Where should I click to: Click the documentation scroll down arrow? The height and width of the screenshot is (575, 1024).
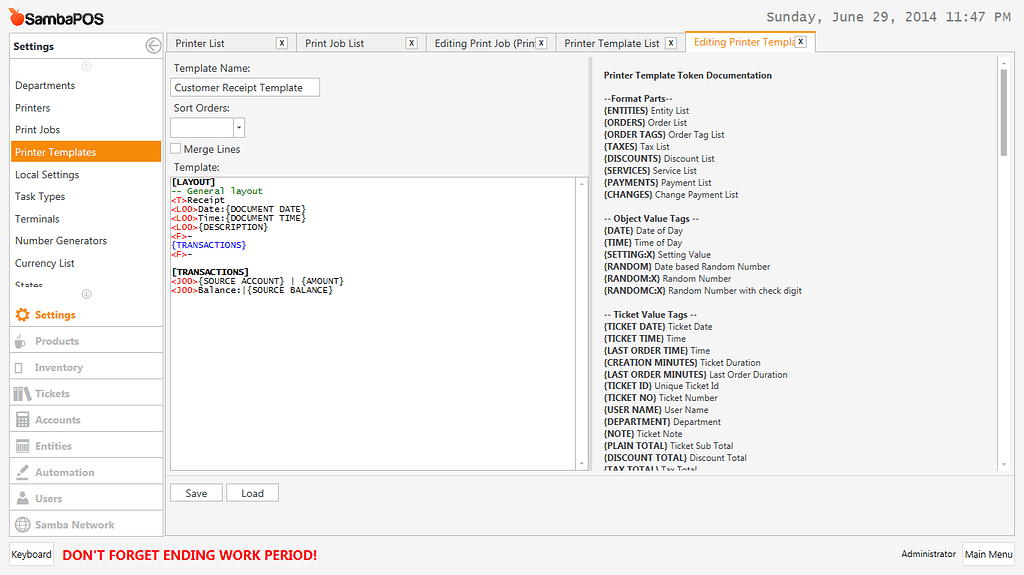1004,465
